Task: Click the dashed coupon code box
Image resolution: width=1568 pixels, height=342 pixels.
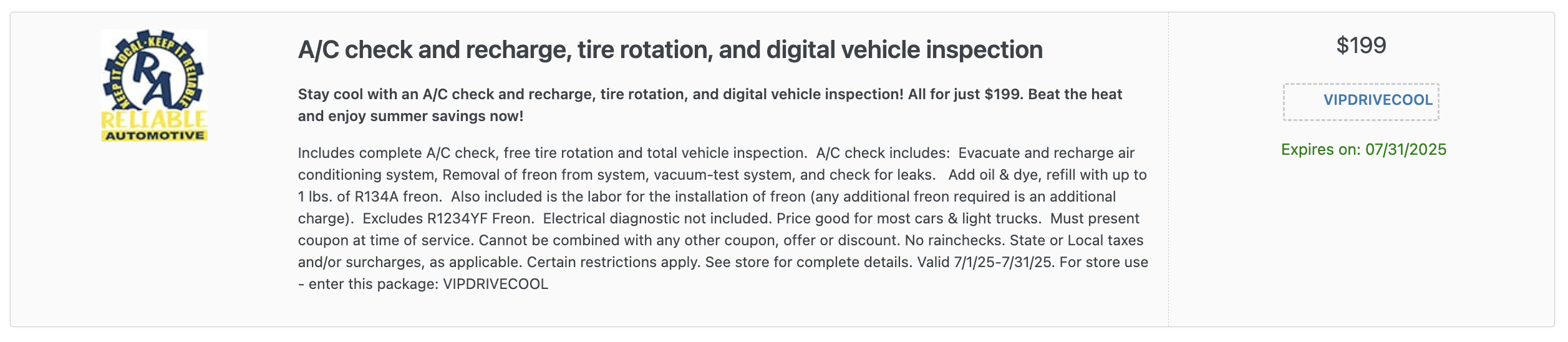Action: click(x=1361, y=102)
